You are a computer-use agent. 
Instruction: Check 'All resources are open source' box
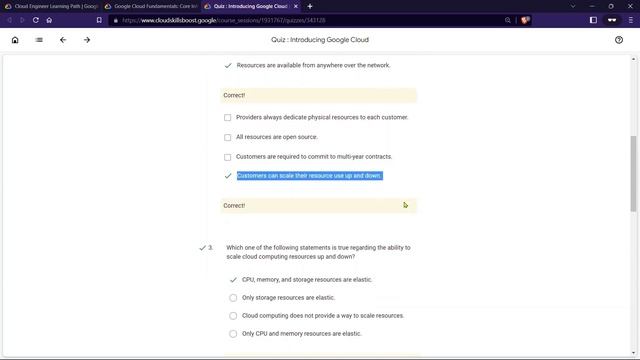[x=227, y=137]
